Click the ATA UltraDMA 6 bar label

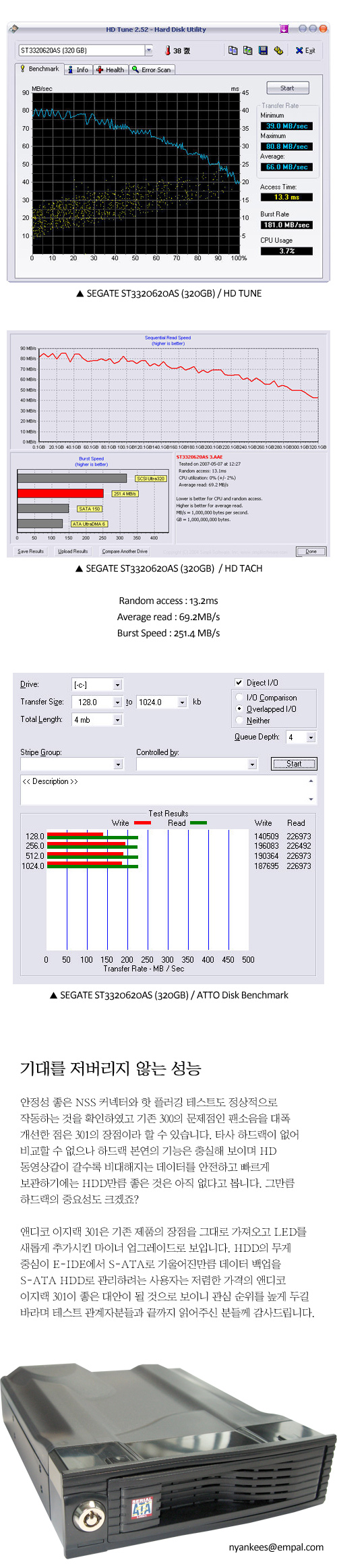[89, 524]
